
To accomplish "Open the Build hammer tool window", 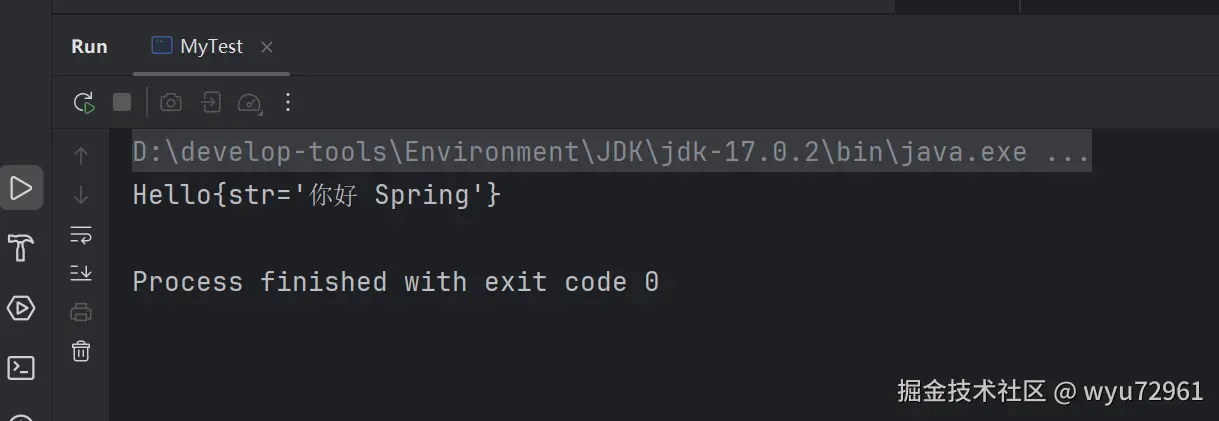I will pos(21,247).
